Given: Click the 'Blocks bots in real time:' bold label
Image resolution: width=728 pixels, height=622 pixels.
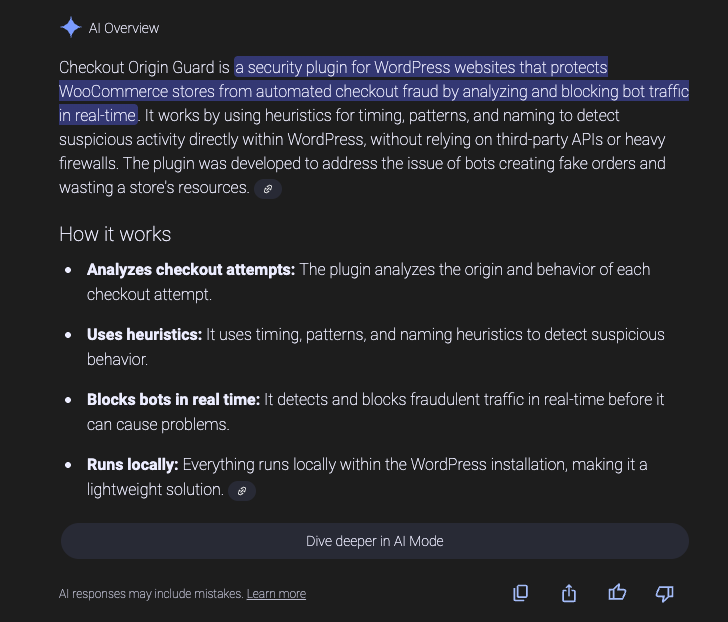Looking at the screenshot, I should [173, 400].
